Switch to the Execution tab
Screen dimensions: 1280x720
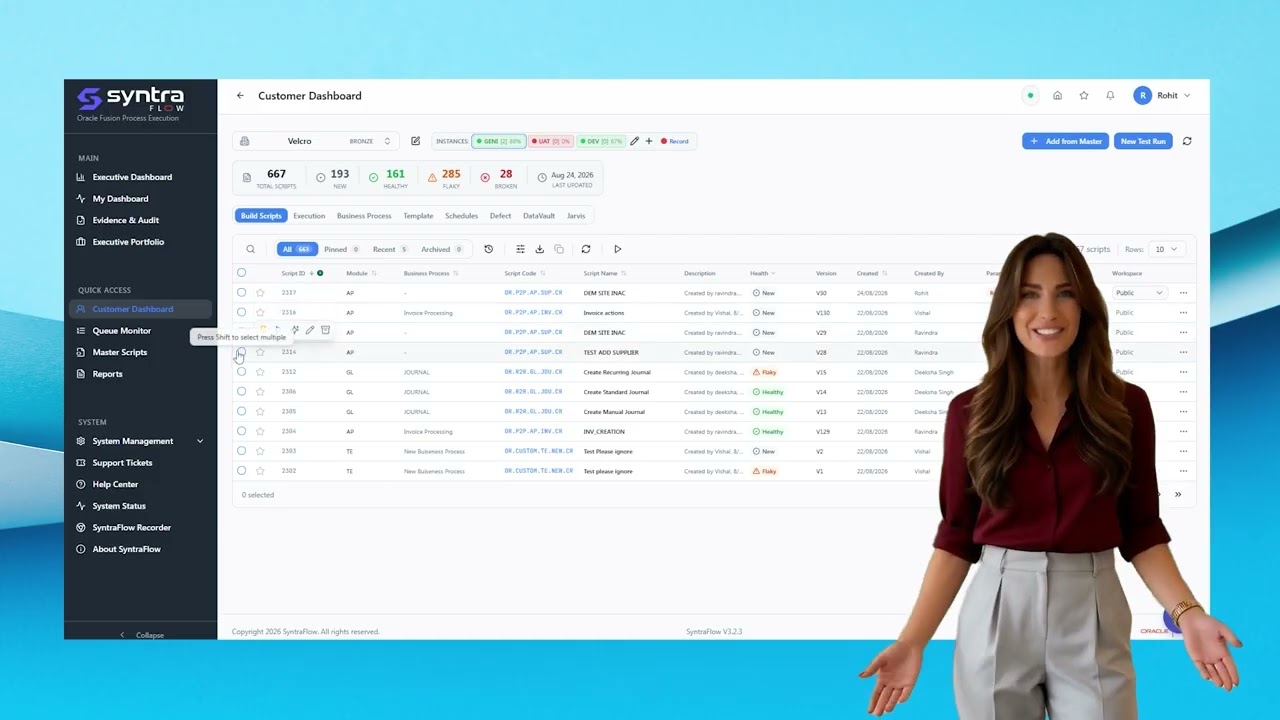pos(309,216)
